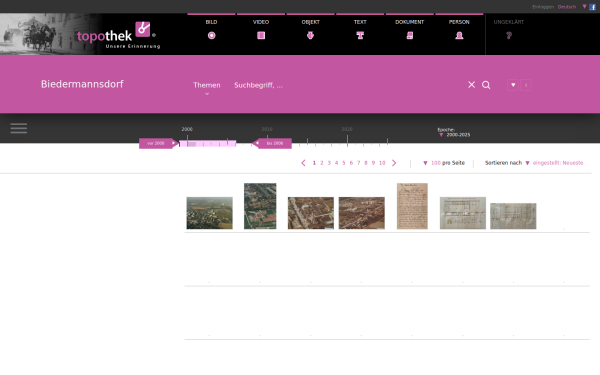
Task: Go to previous results page arrow
Action: tap(303, 163)
